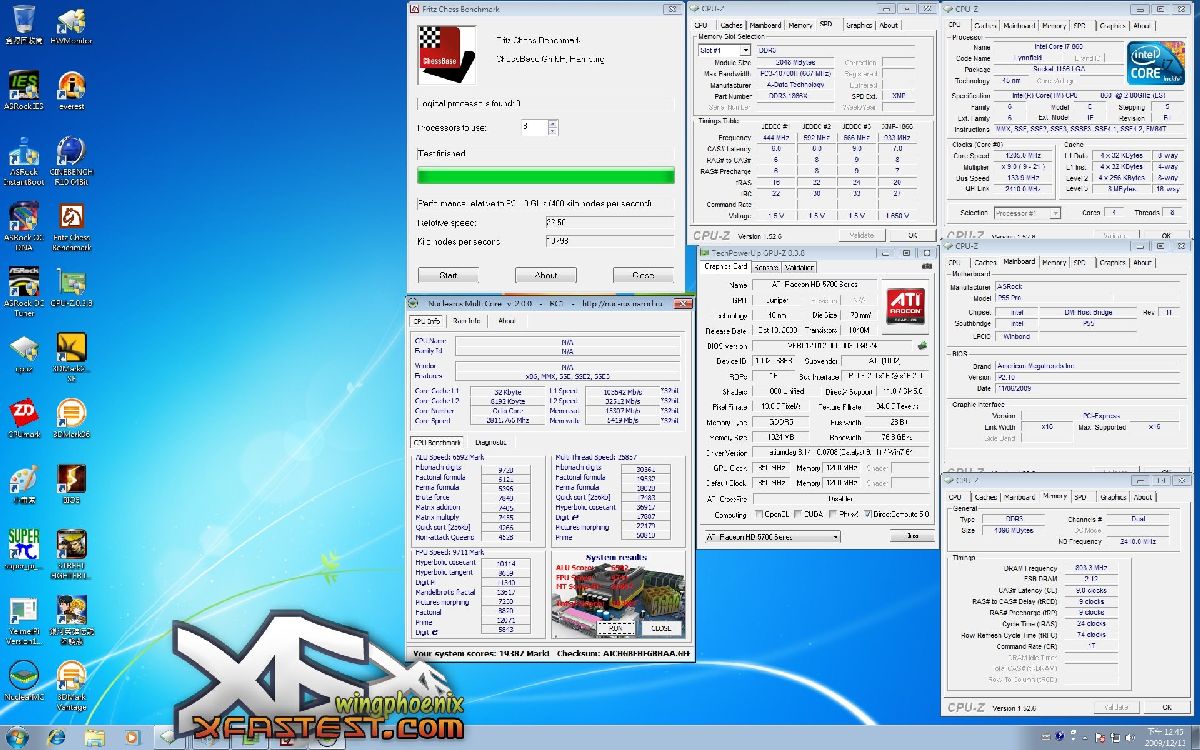This screenshot has height=750, width=1200.
Task: Open Windows Media Player taskbar icon
Action: [x=132, y=737]
